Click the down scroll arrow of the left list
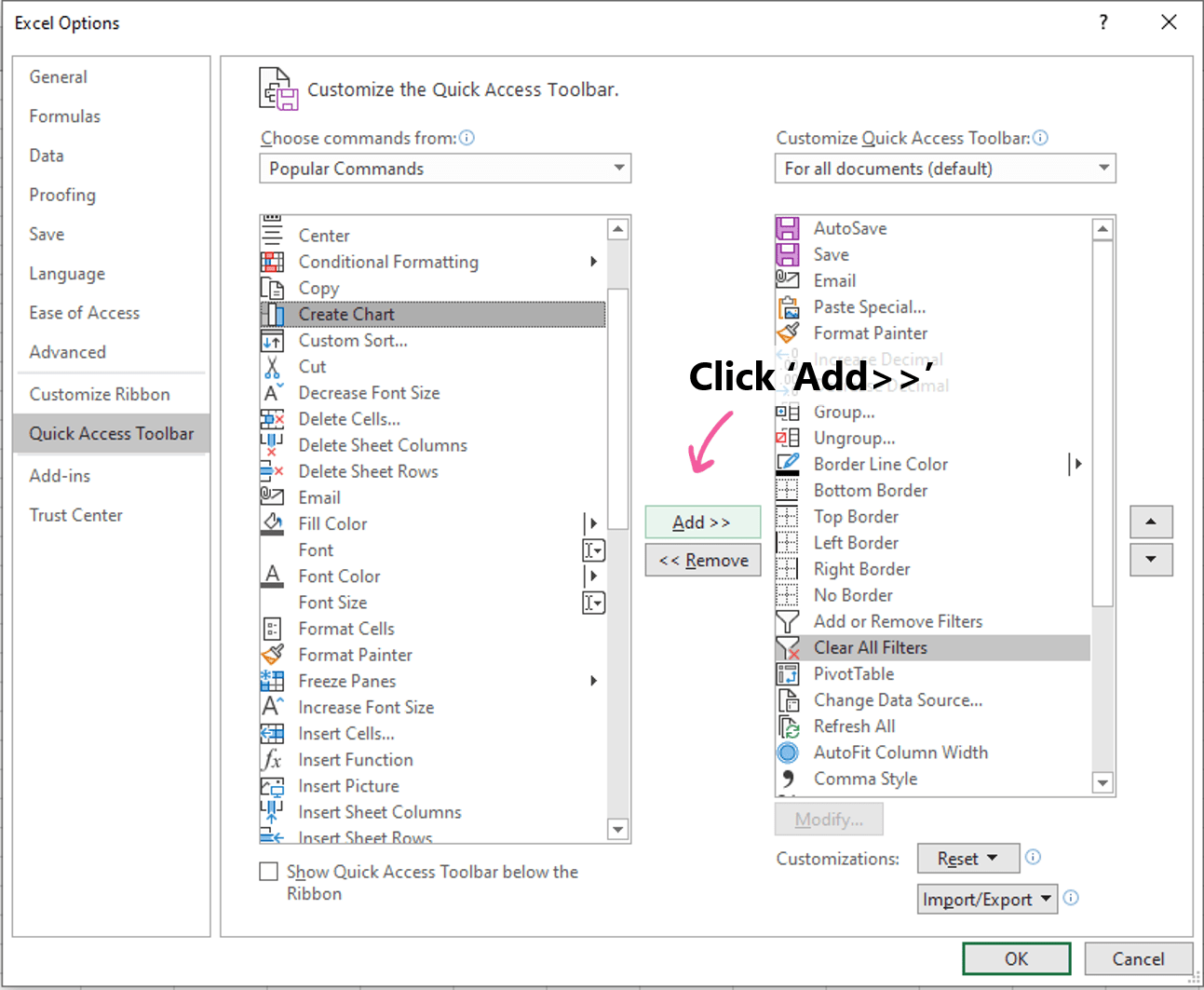 [x=617, y=829]
